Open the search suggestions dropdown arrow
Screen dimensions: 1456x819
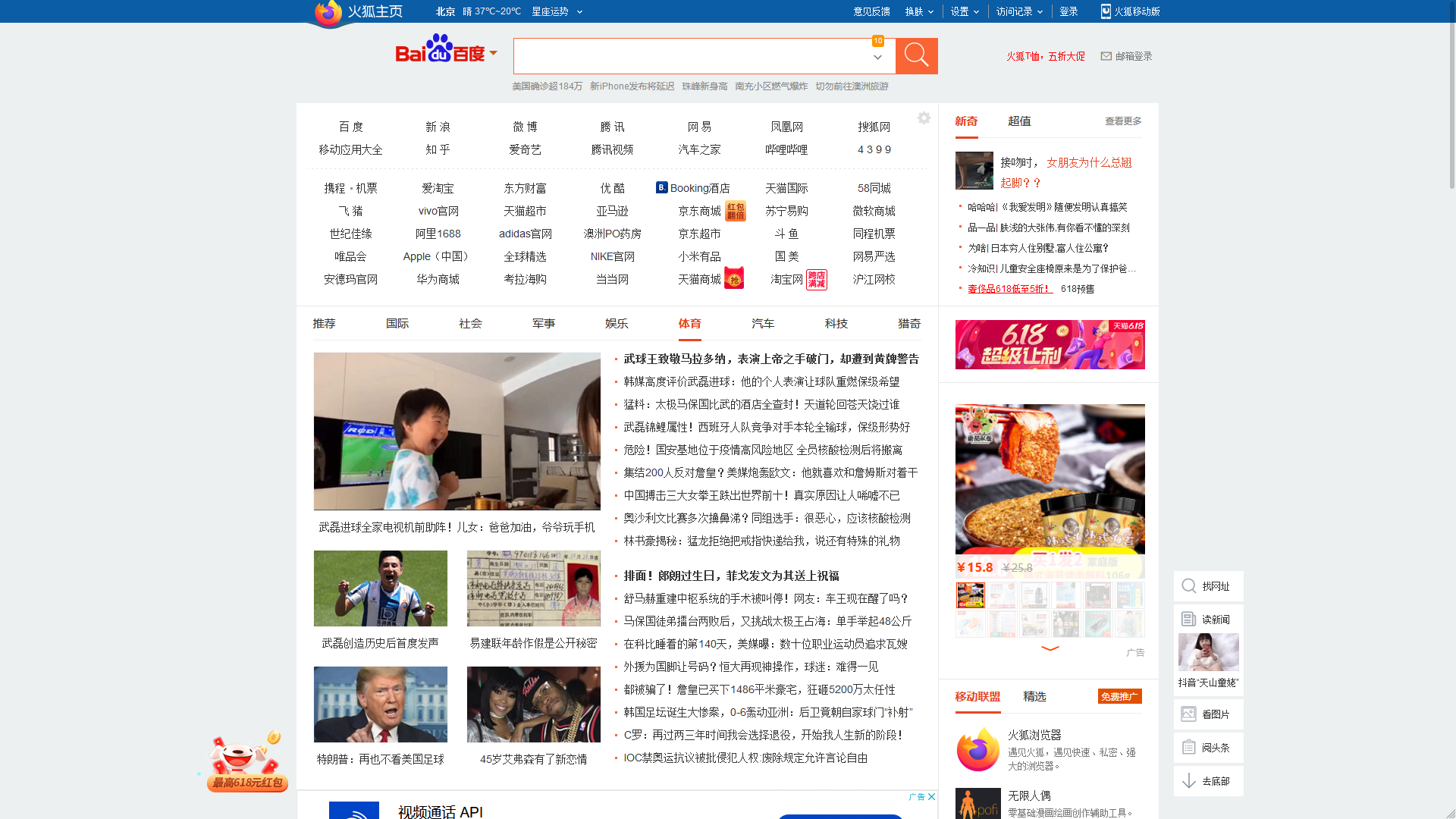[x=877, y=58]
